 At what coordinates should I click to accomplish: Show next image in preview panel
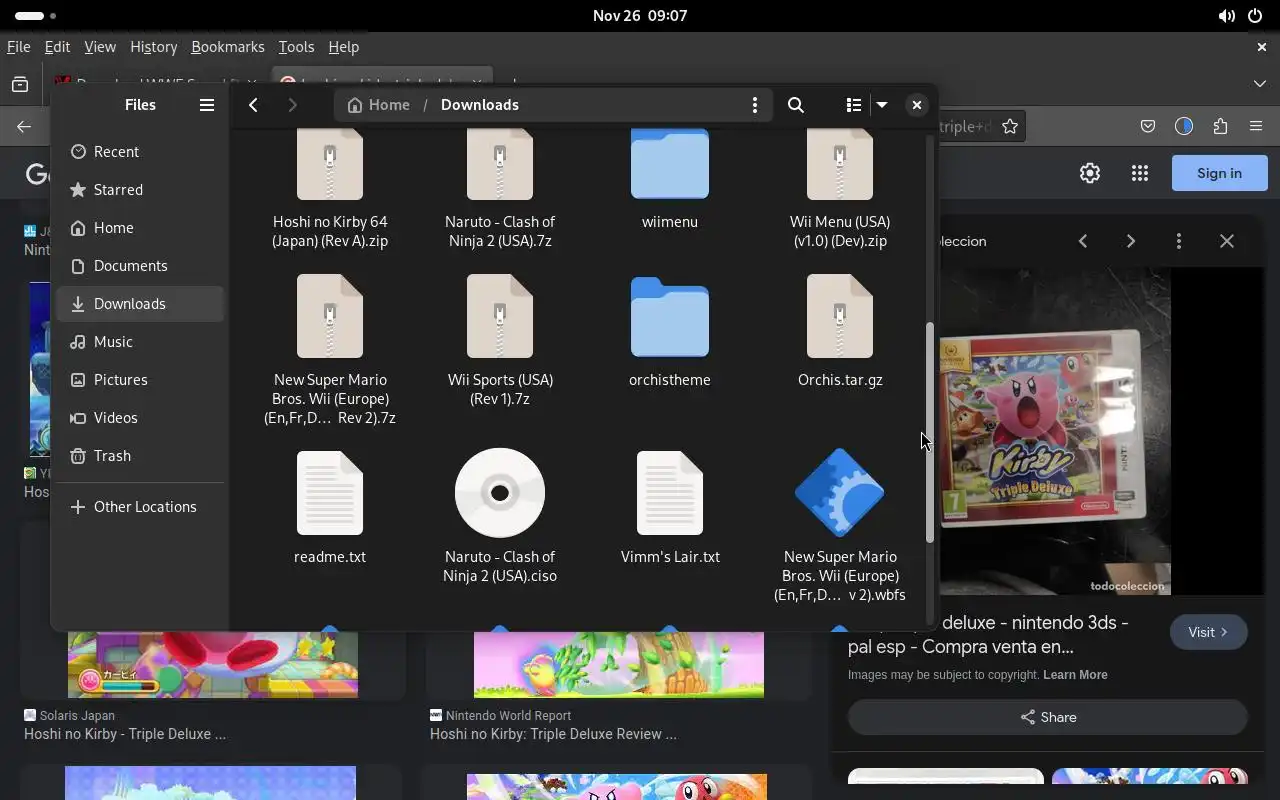tap(1131, 241)
